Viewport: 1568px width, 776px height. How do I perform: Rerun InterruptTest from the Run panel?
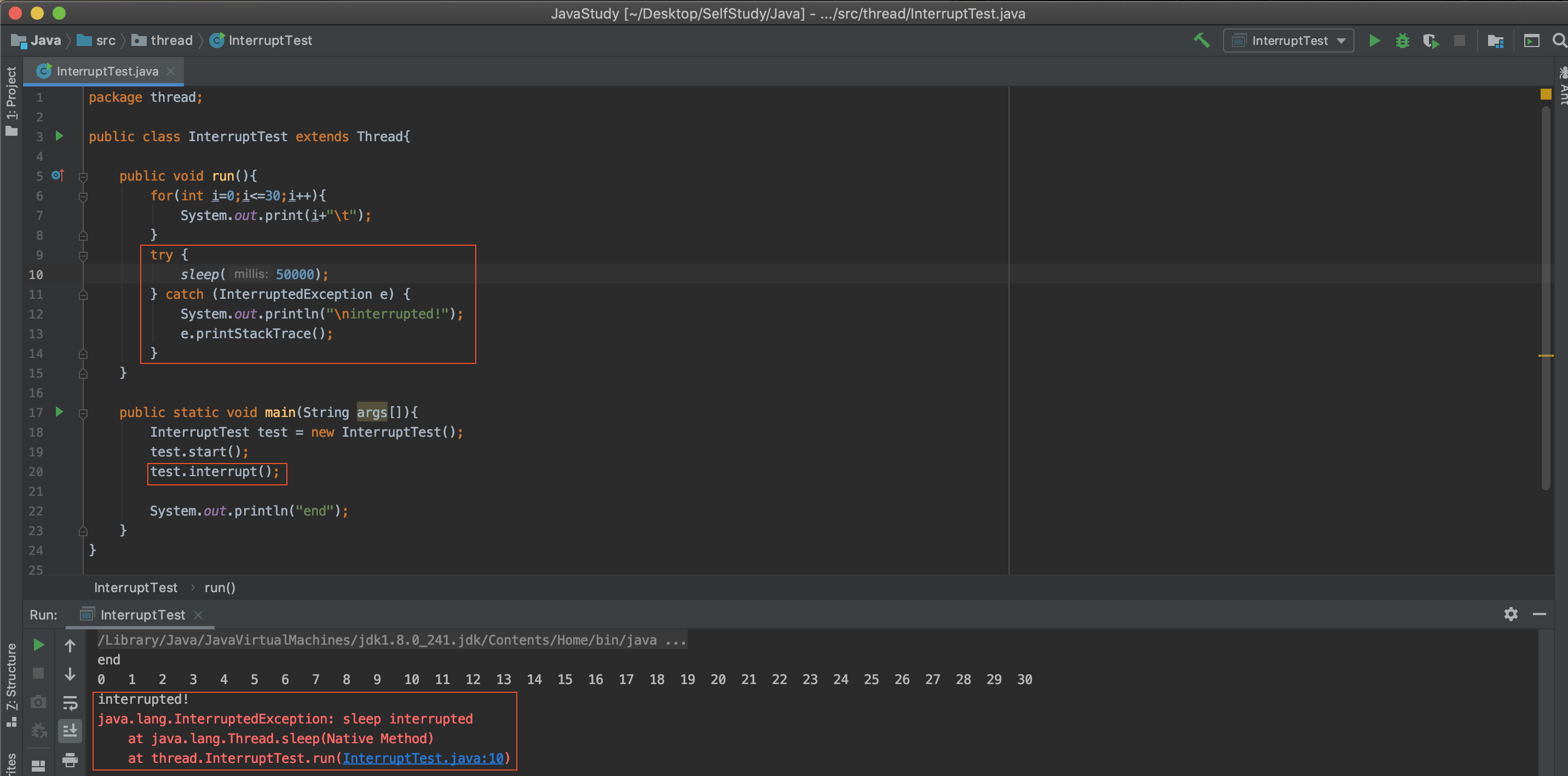[x=38, y=645]
